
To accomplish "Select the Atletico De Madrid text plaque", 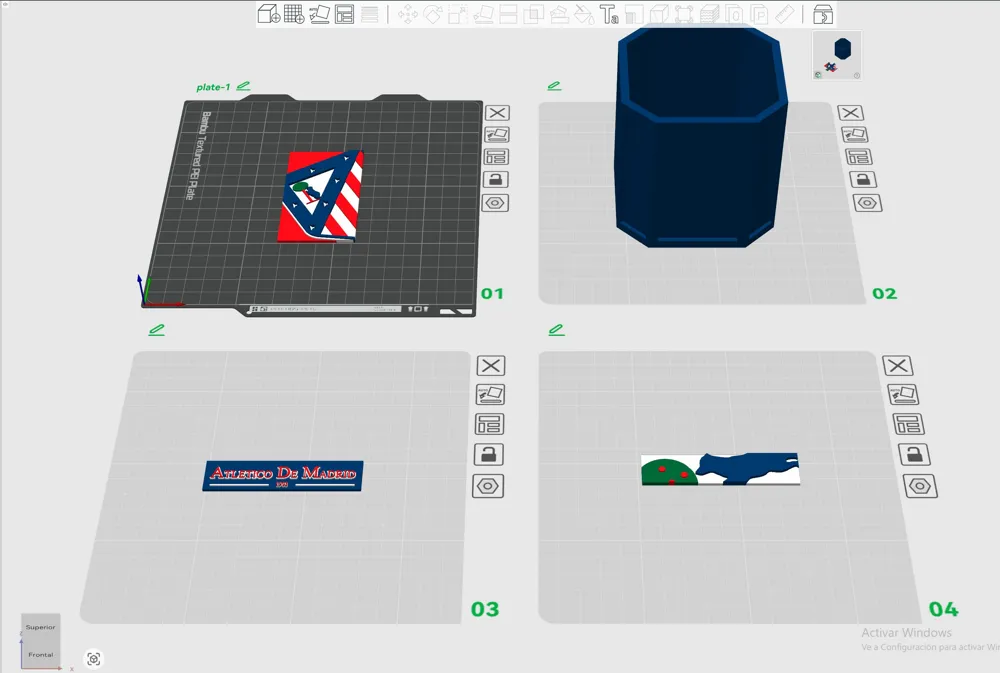I will coord(283,476).
